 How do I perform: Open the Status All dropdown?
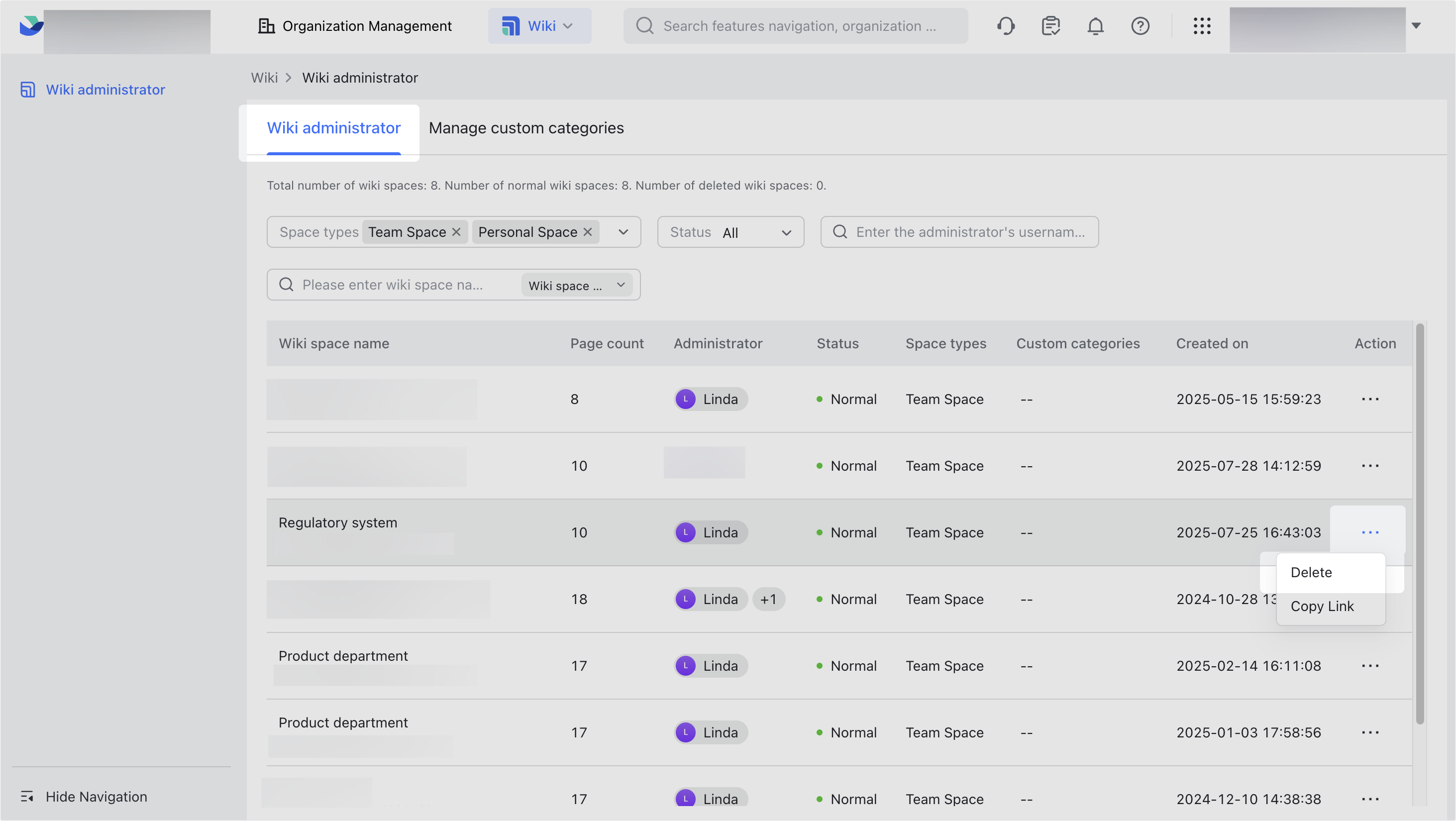730,232
